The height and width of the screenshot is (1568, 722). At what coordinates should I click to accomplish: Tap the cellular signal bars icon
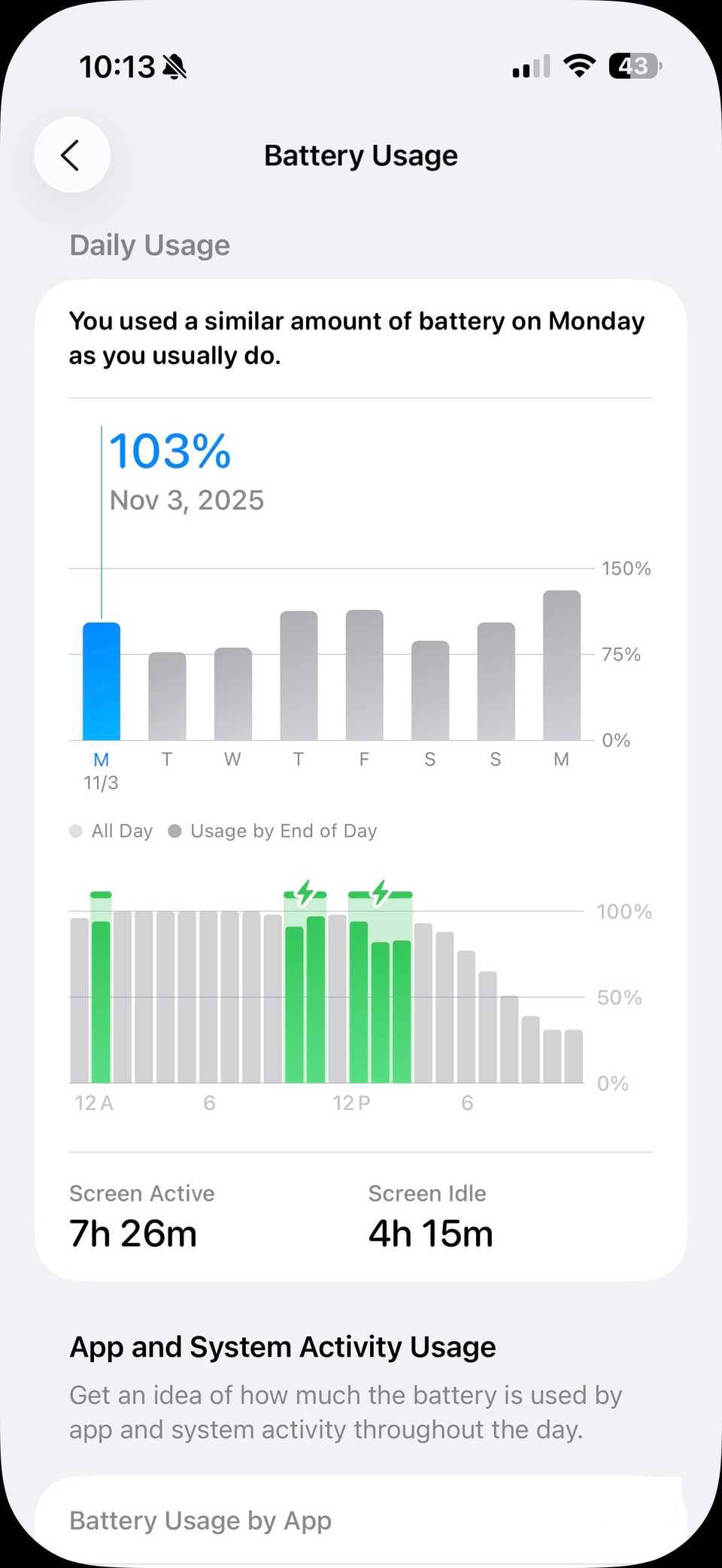(531, 67)
